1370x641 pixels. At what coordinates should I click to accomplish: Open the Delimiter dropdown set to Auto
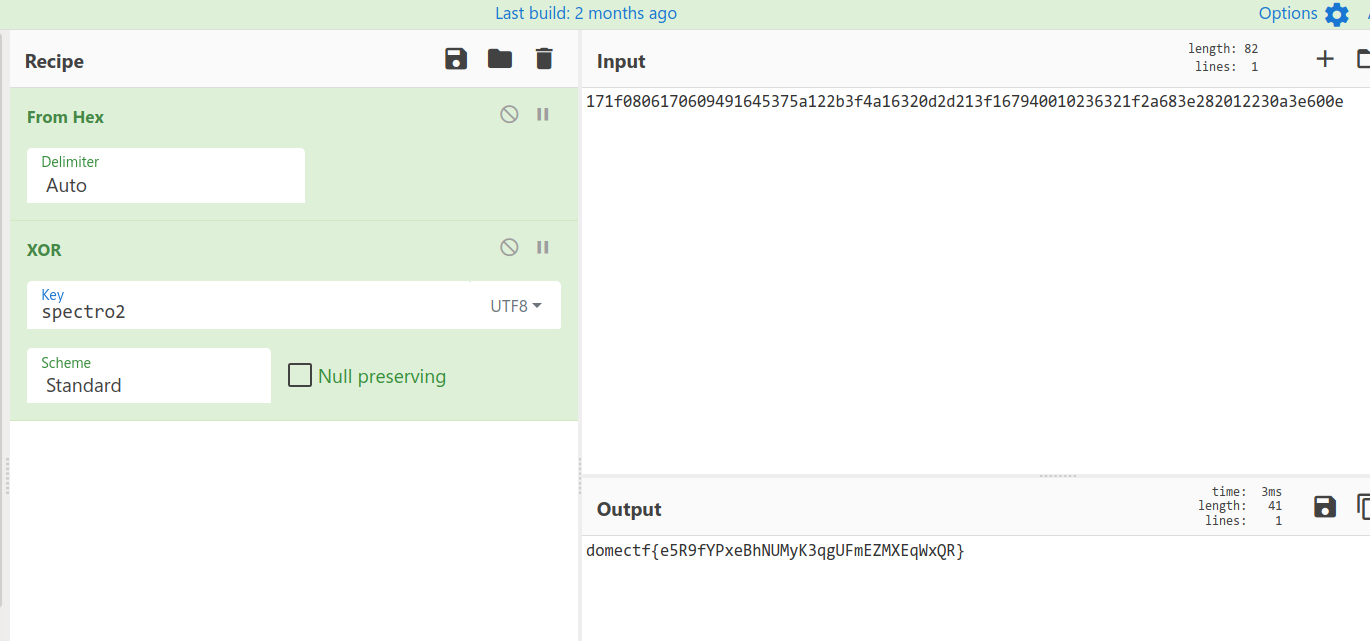[165, 185]
